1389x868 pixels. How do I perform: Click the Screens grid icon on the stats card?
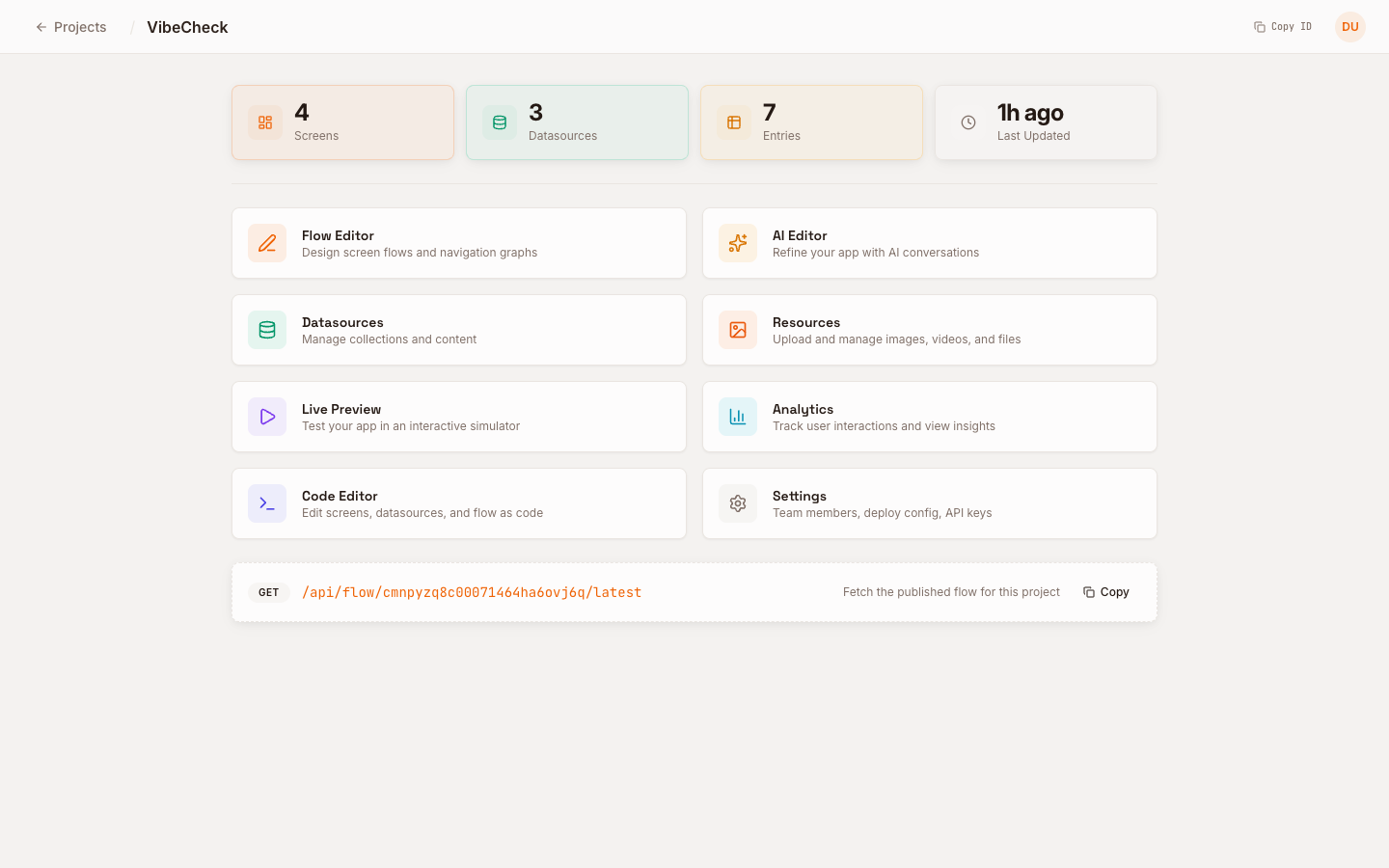[x=264, y=122]
